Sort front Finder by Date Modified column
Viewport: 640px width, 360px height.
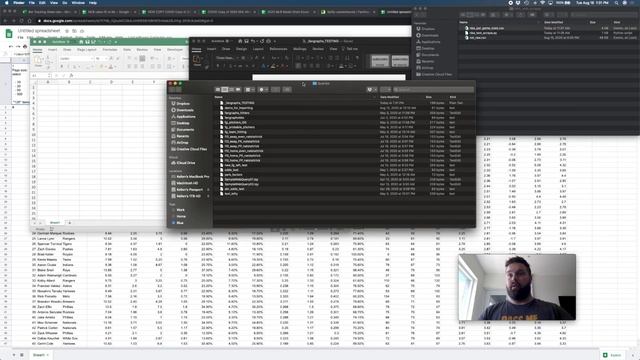click(x=389, y=97)
